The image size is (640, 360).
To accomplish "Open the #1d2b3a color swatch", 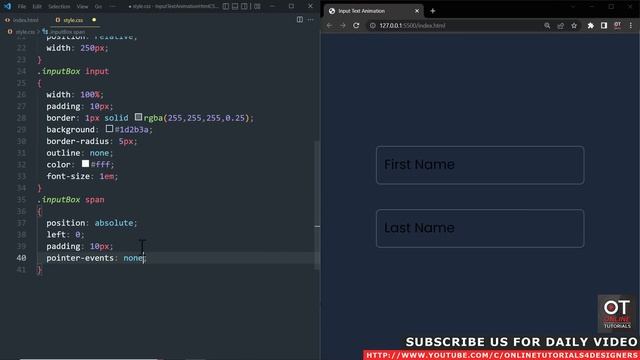I will pyautogui.click(x=109, y=129).
